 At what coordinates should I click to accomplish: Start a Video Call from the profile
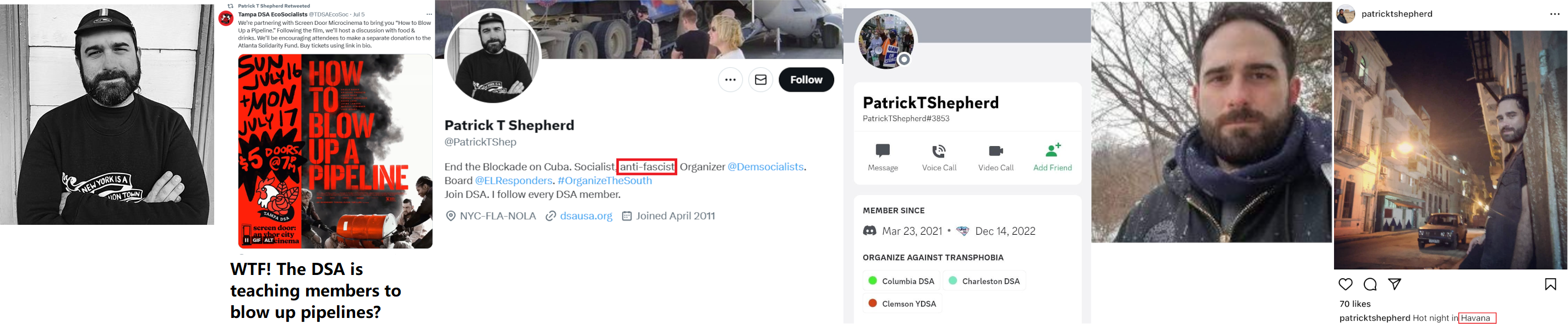coord(995,151)
